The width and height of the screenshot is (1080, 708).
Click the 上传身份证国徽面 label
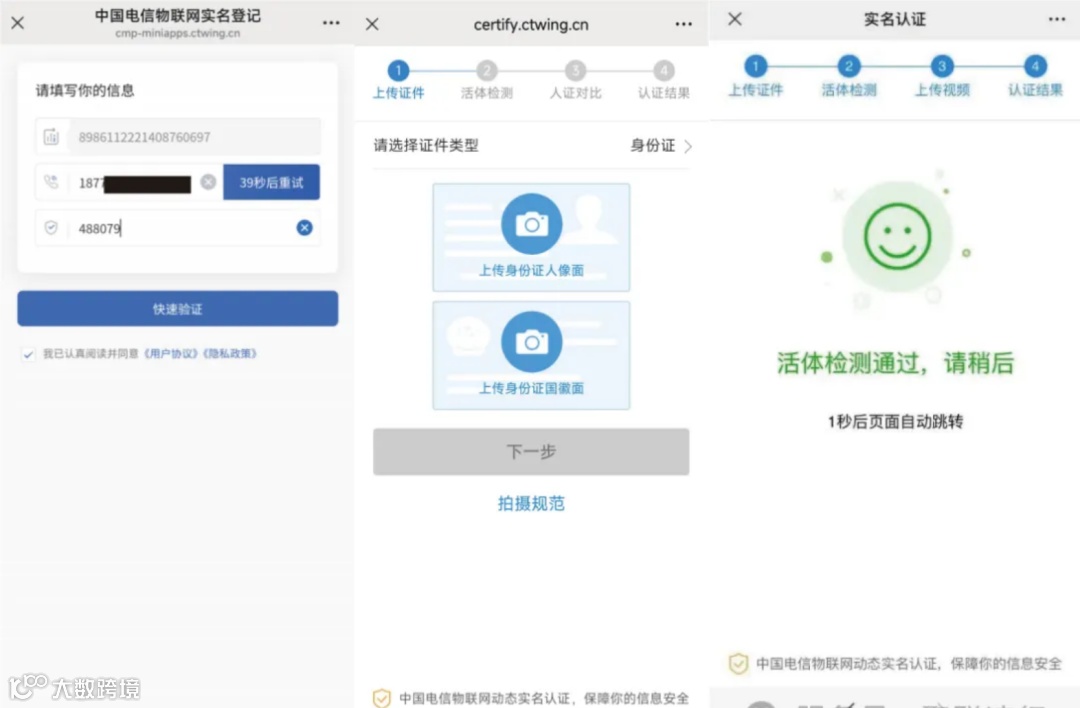(532, 388)
